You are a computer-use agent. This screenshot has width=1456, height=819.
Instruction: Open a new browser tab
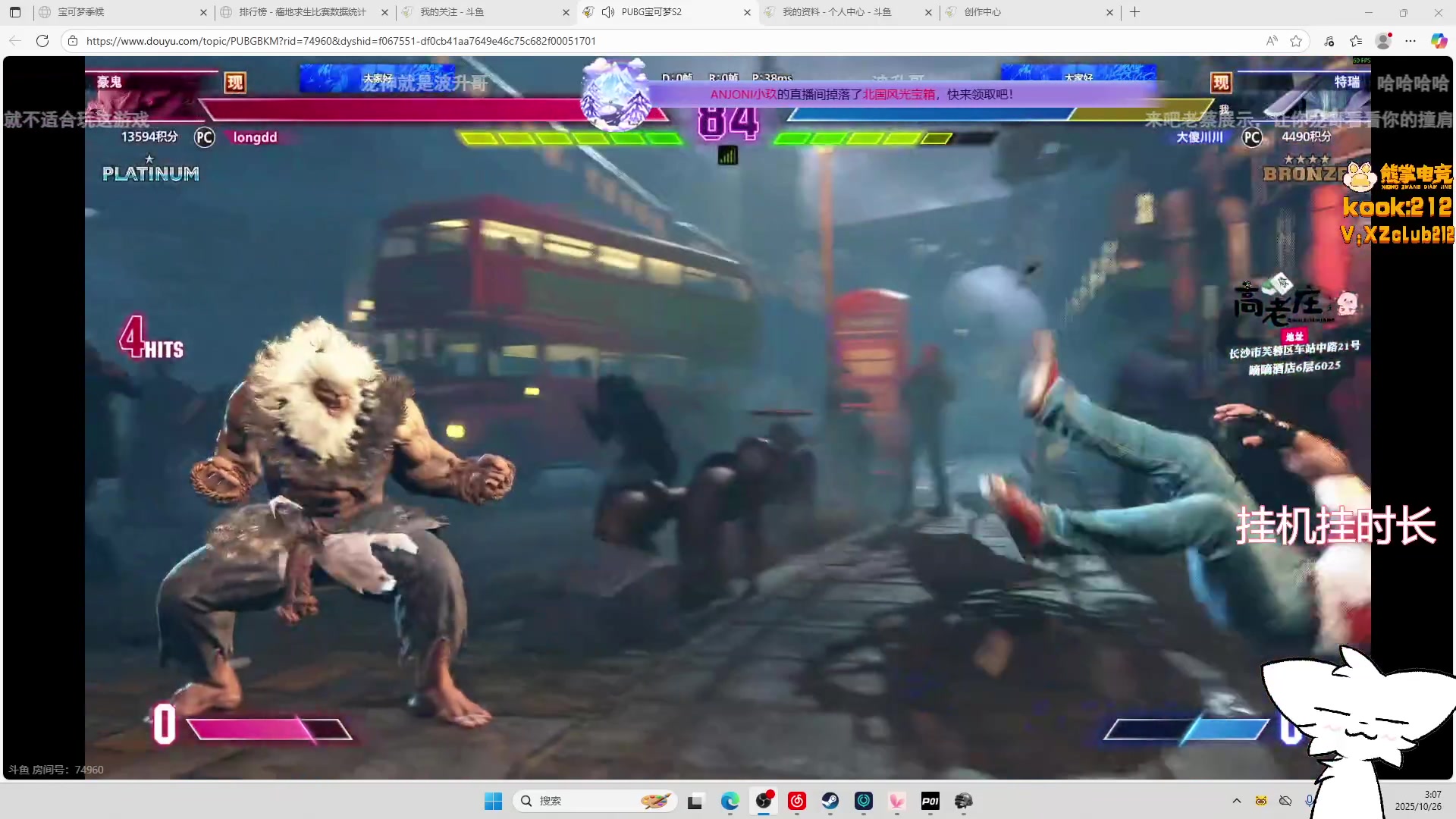pyautogui.click(x=1135, y=12)
